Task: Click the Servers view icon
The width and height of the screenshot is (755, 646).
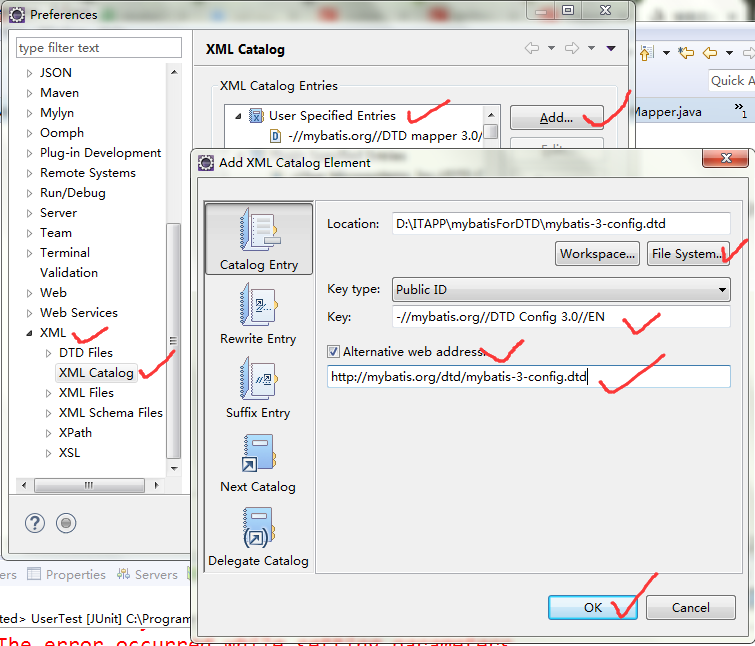Action: pyautogui.click(x=123, y=574)
